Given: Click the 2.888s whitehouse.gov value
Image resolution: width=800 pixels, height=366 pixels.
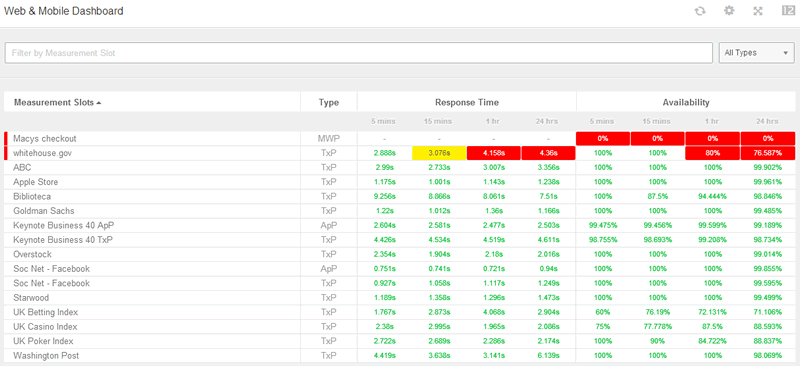Looking at the screenshot, I should [x=384, y=153].
